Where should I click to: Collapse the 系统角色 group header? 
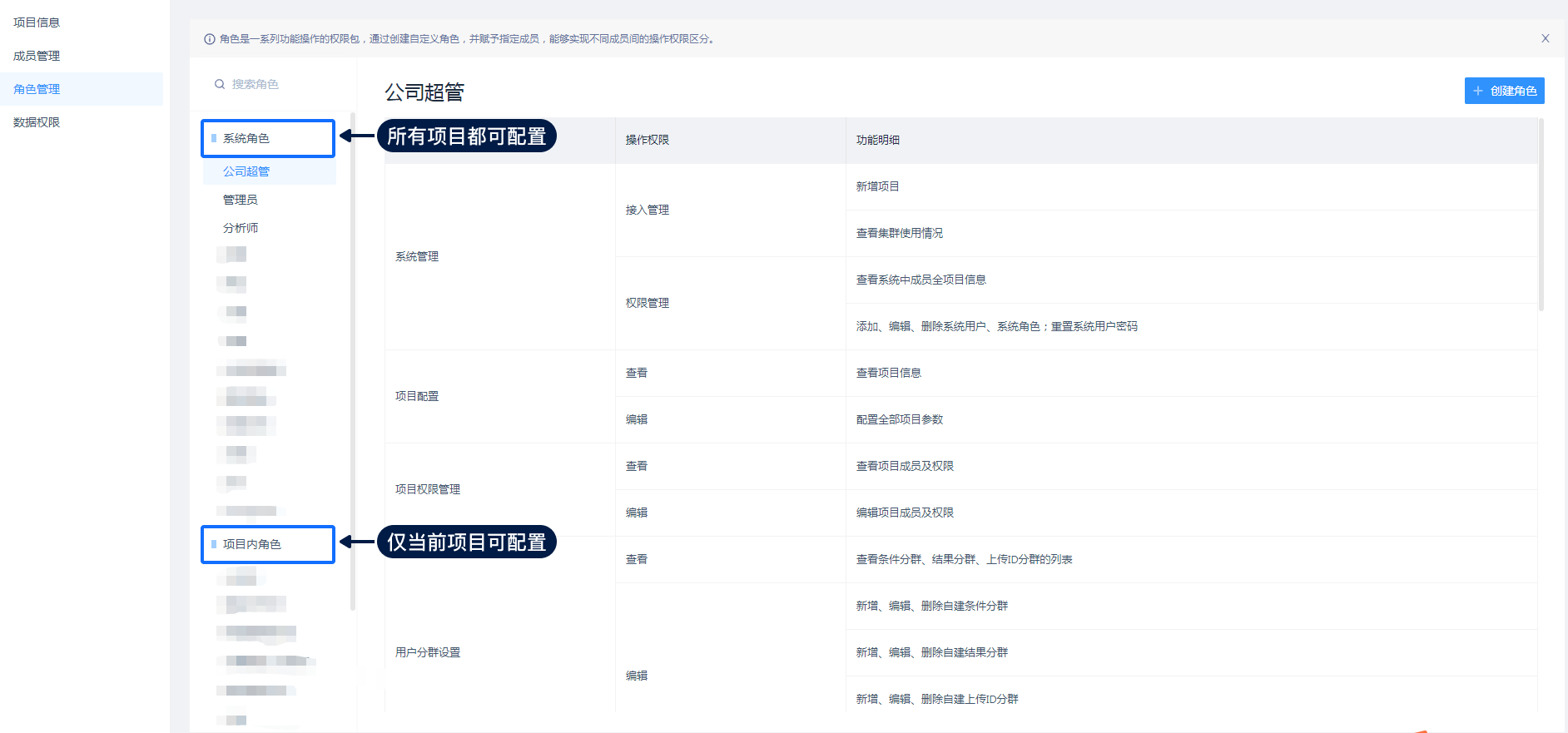pos(246,138)
